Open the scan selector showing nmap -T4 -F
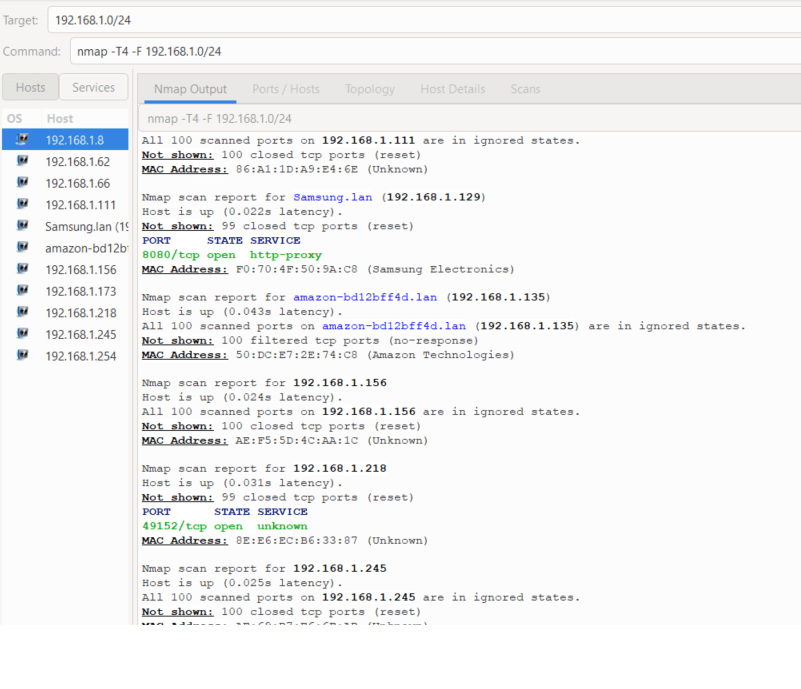The width and height of the screenshot is (801, 689). click(x=470, y=118)
